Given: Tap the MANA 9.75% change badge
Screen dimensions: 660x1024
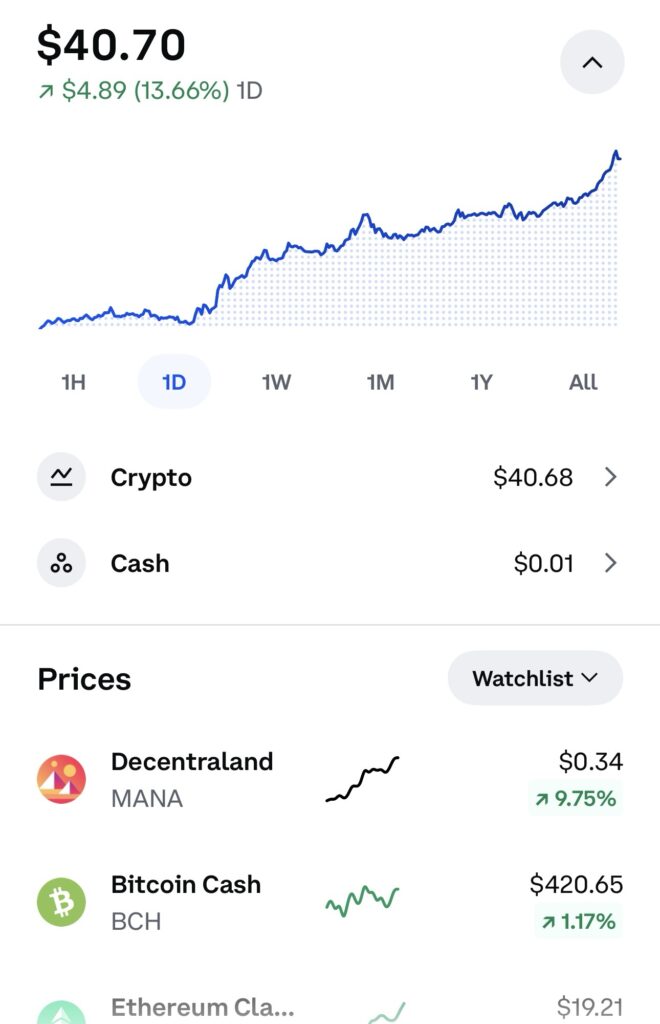Looking at the screenshot, I should [575, 798].
